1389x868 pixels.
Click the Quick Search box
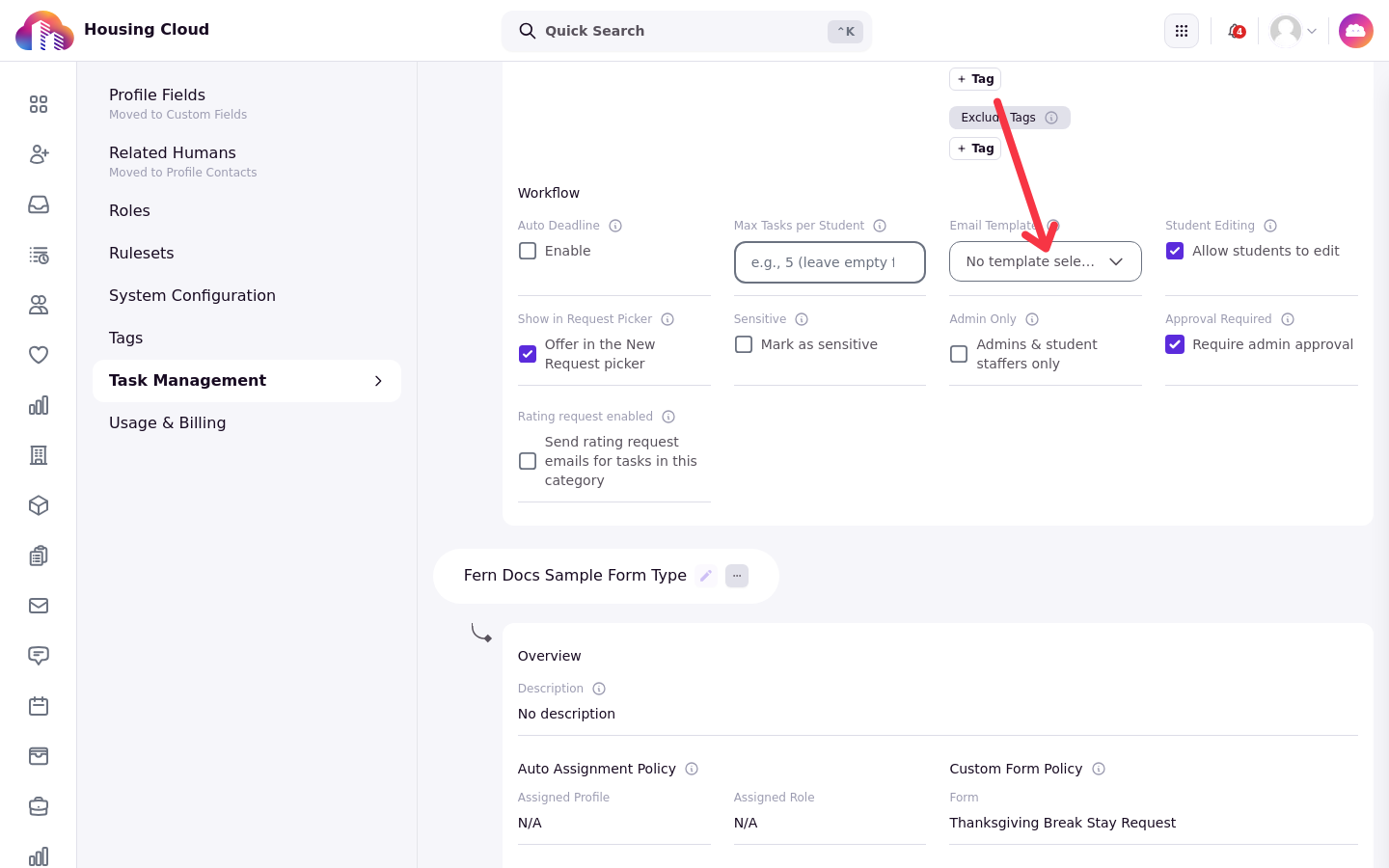coord(687,31)
